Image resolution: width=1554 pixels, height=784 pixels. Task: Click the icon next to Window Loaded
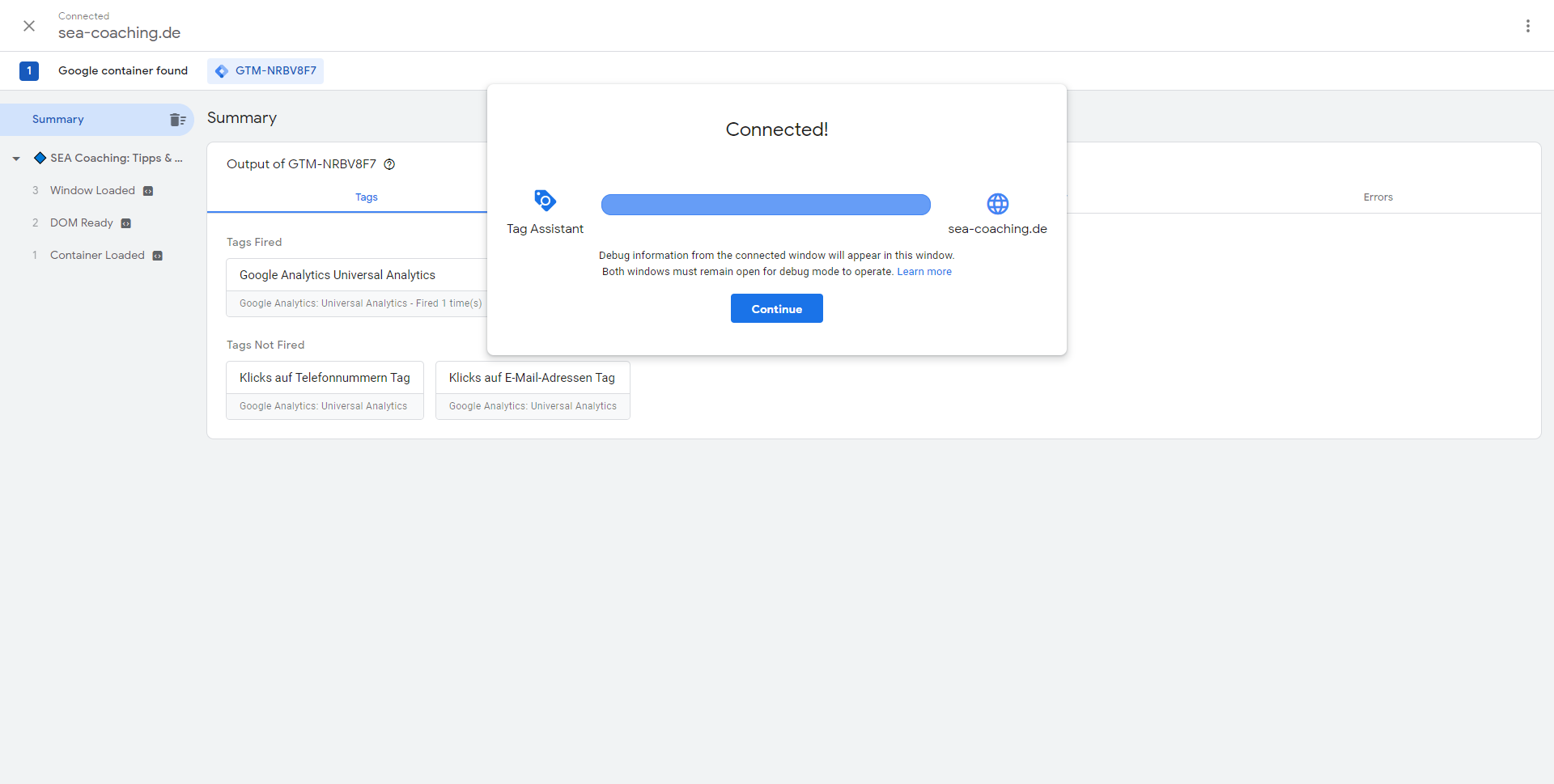(148, 192)
